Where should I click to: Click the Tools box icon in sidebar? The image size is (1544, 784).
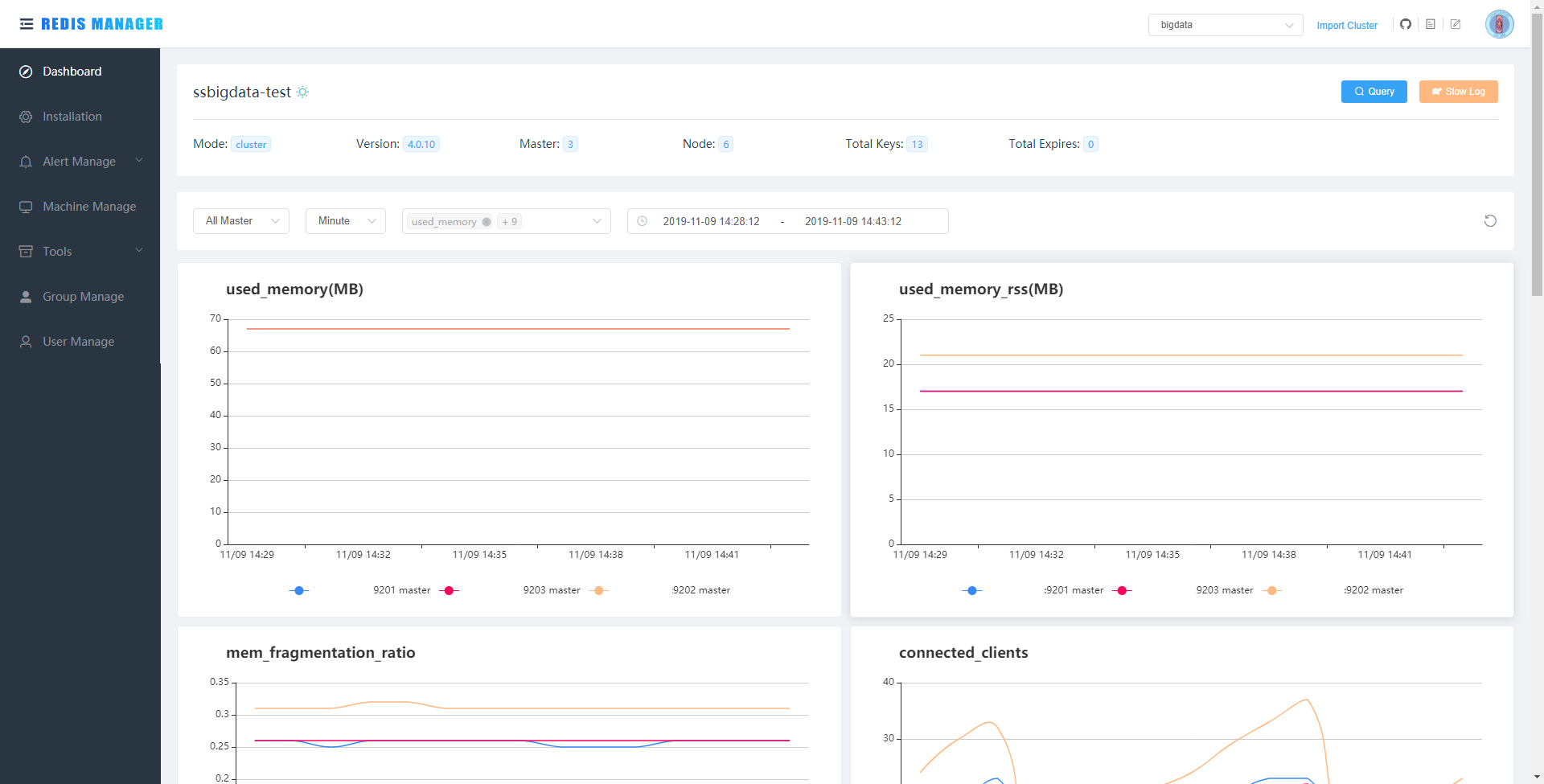pos(26,252)
